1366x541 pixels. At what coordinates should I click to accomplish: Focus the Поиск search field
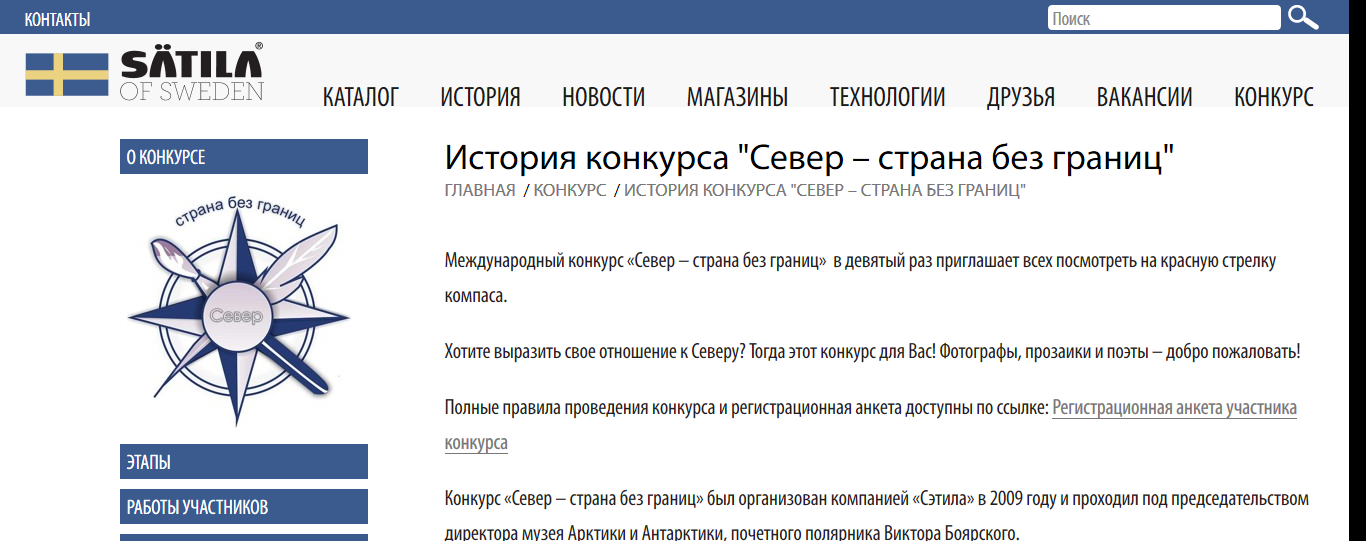[x=1164, y=18]
